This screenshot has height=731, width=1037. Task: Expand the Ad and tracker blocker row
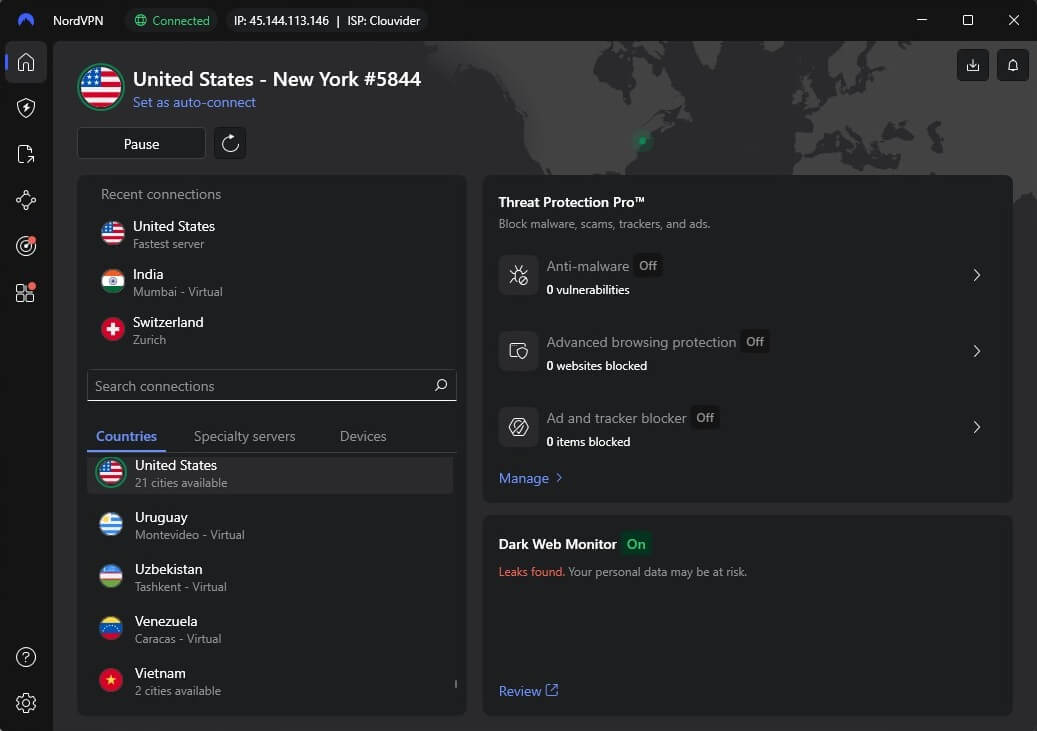pos(977,427)
